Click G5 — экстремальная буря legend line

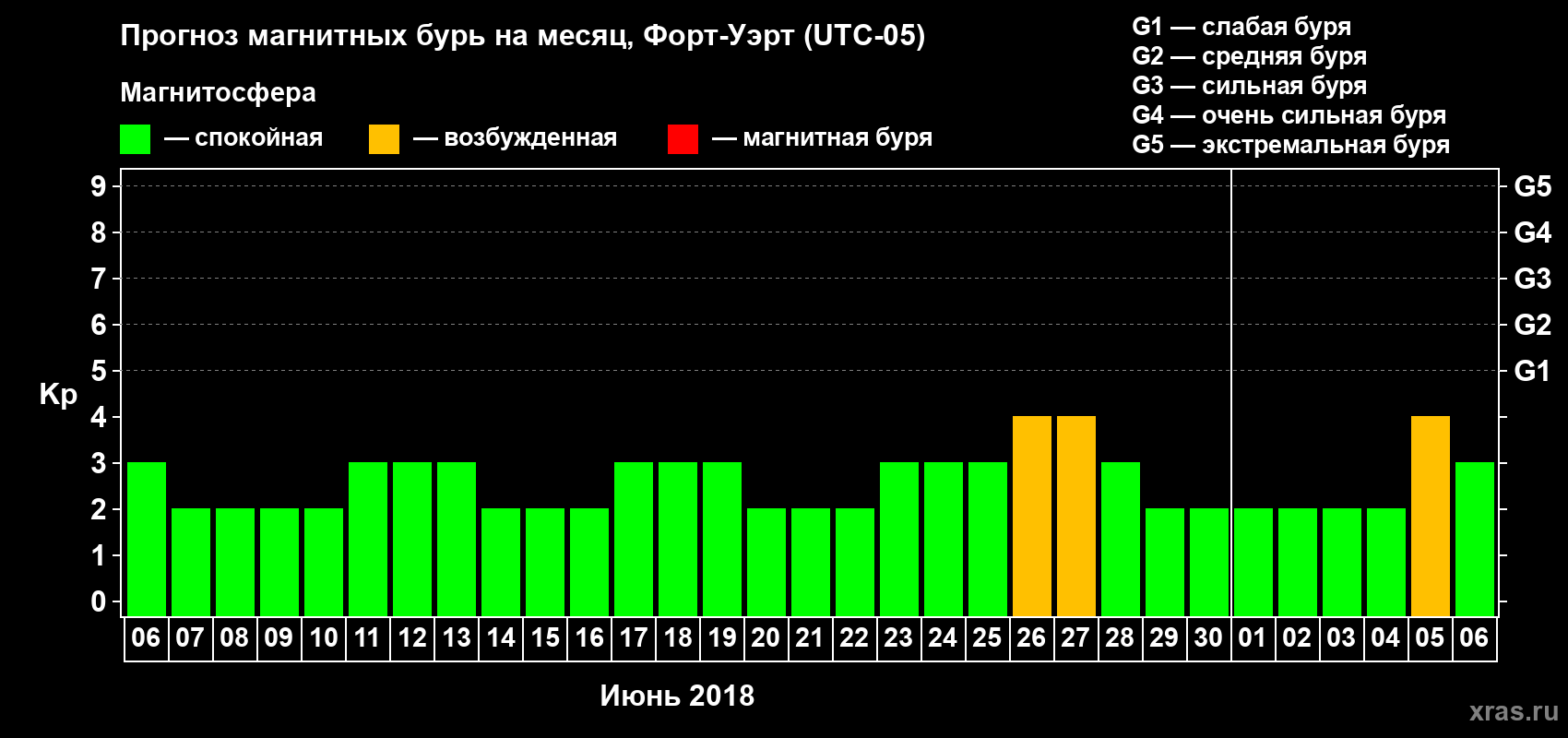(x=1290, y=145)
